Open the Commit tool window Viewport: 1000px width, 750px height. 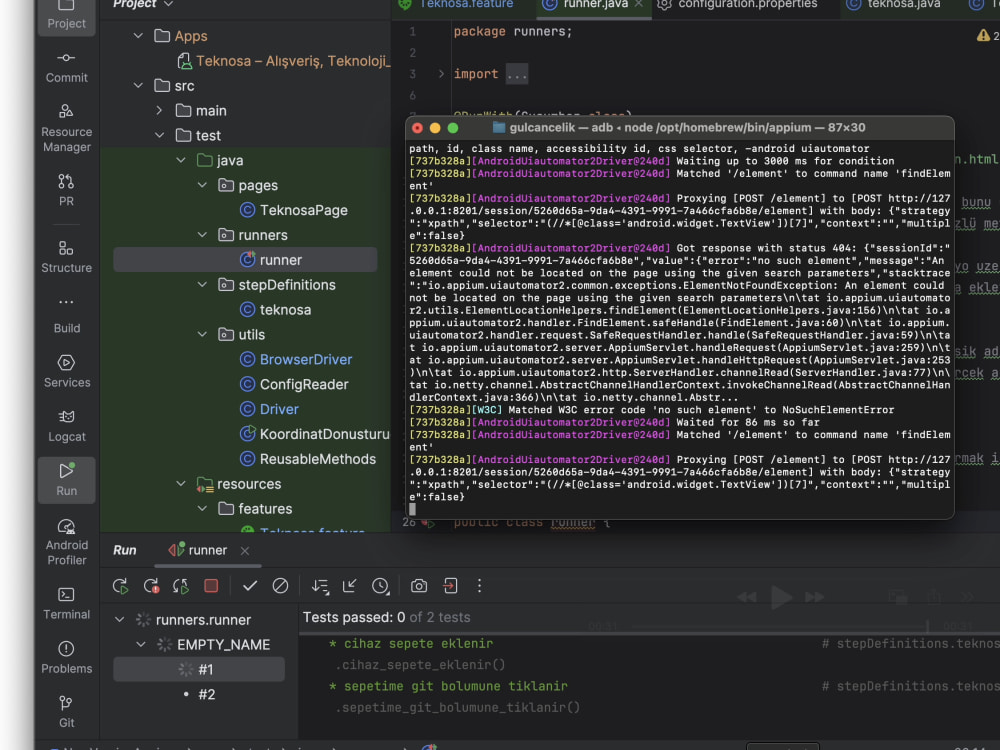[66, 68]
